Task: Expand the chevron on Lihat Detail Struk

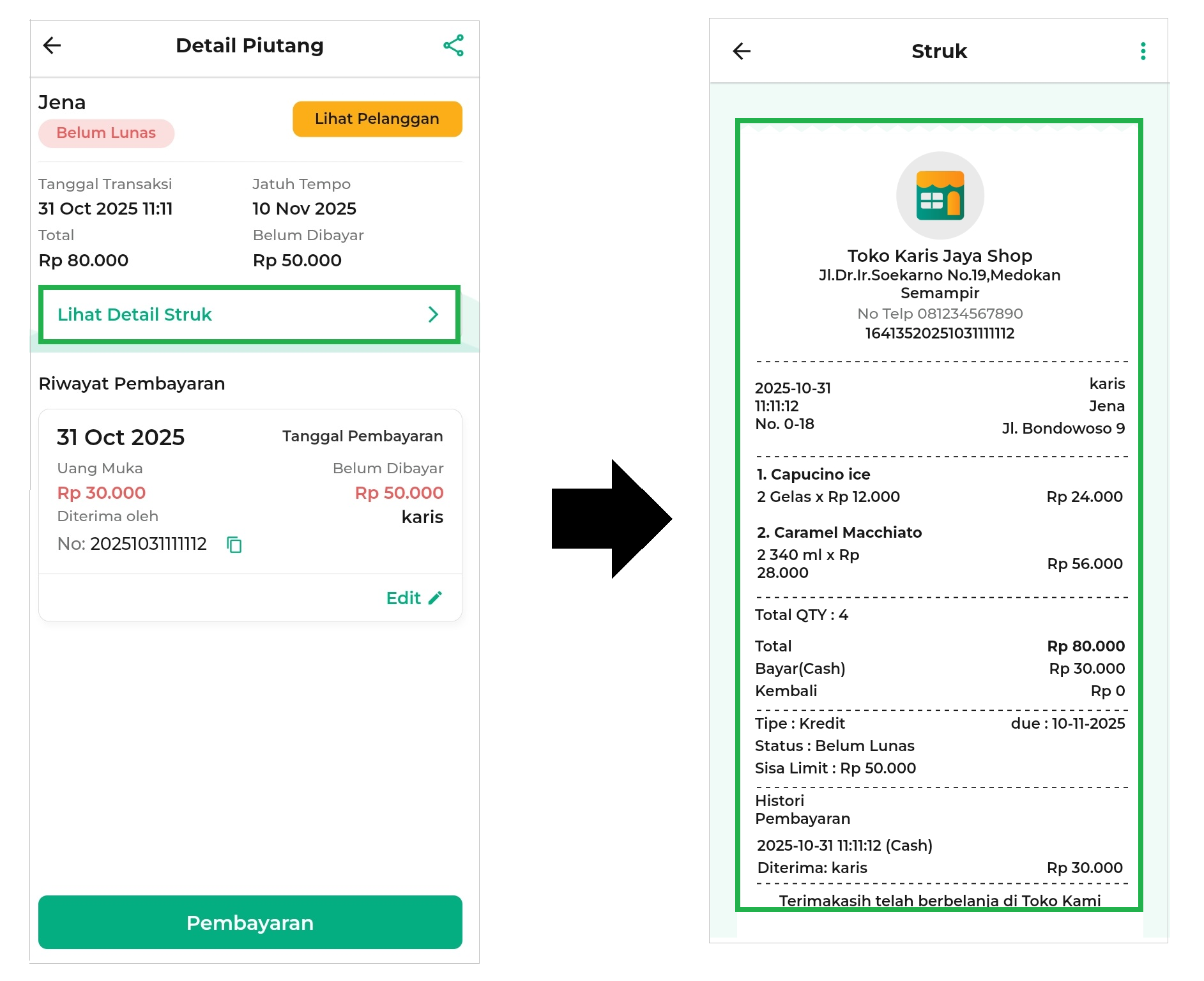Action: [433, 314]
